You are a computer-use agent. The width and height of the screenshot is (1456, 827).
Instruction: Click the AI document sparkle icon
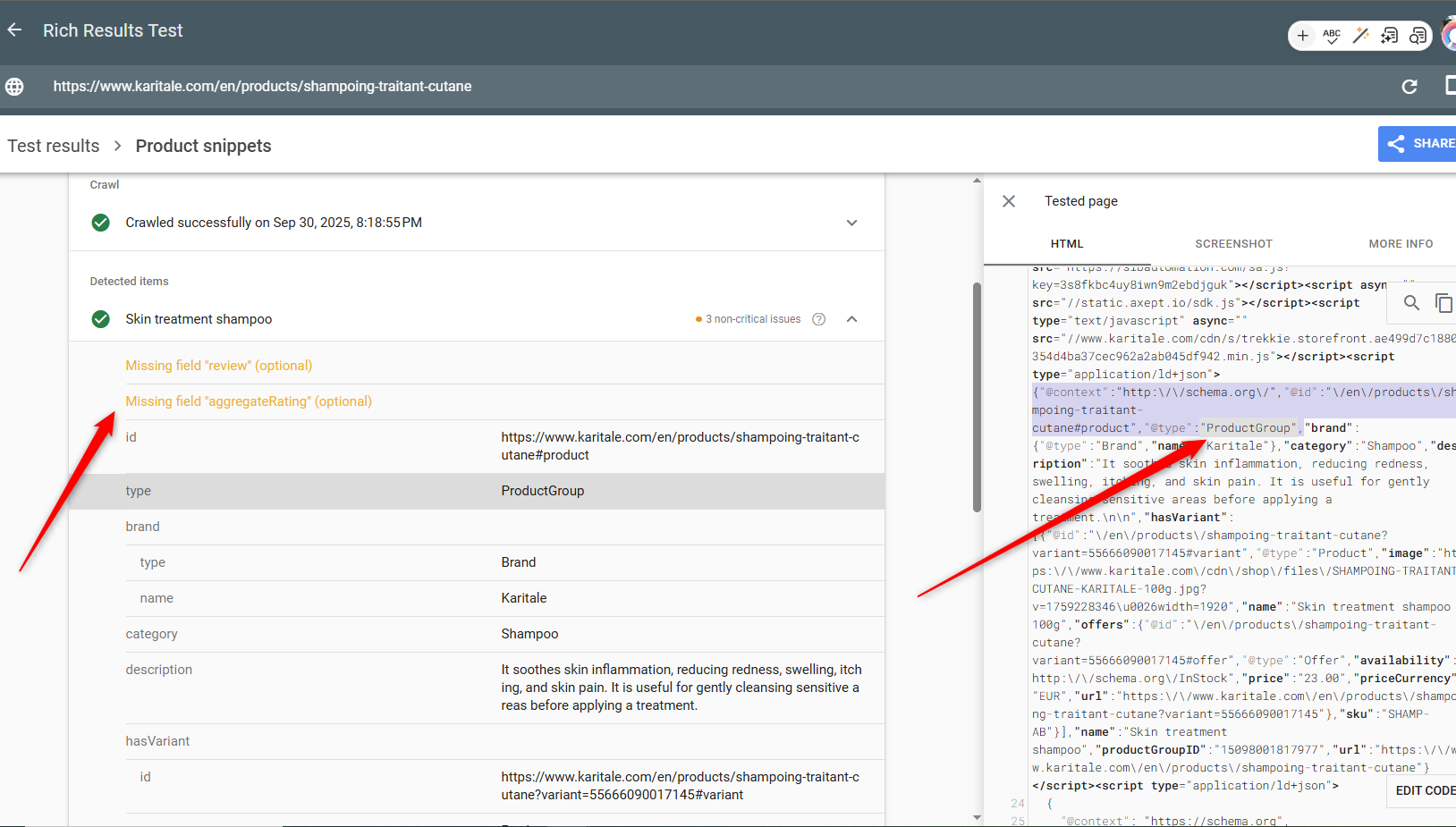[1389, 36]
